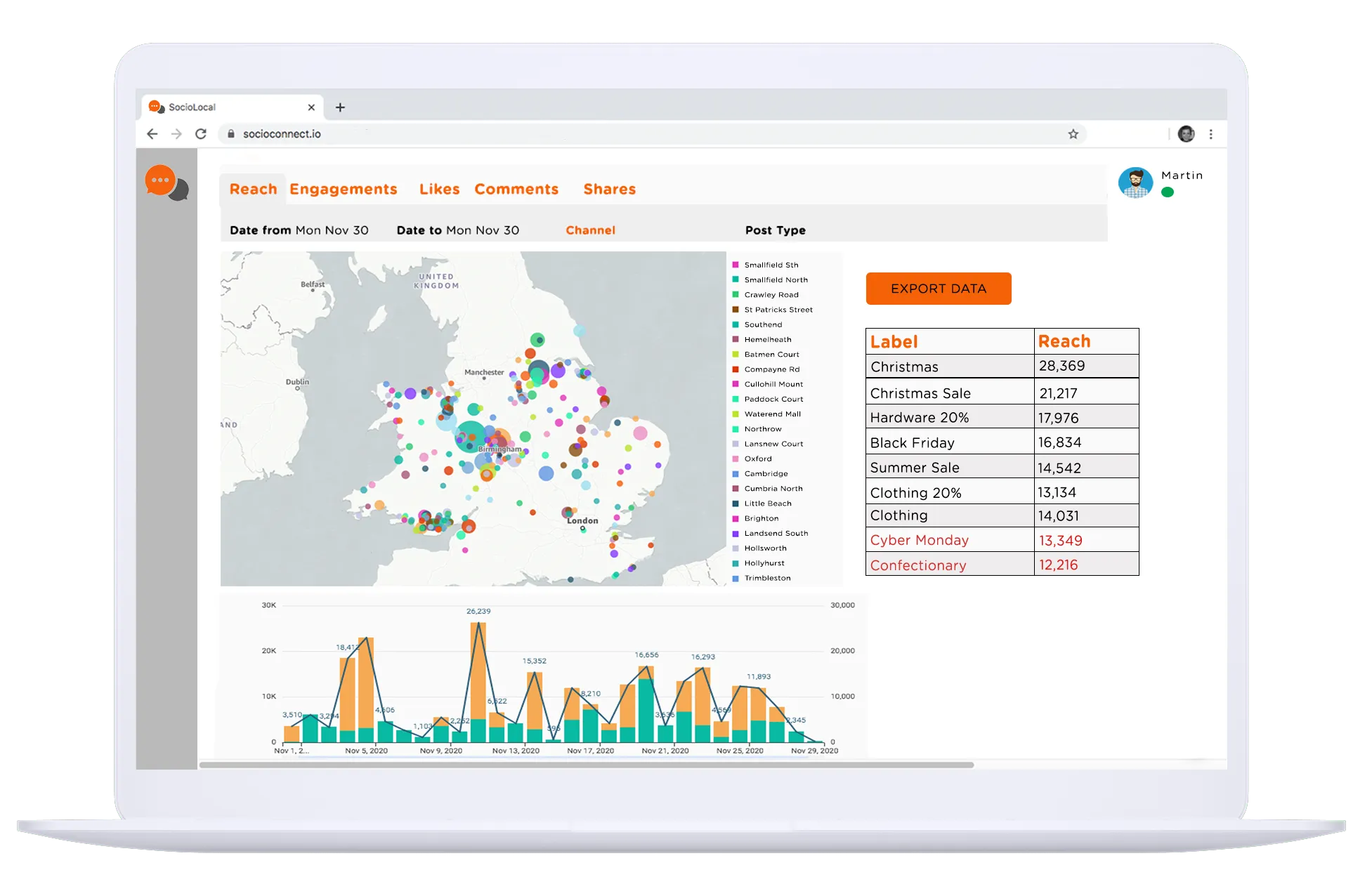Switch to the Engagements tab

[x=344, y=189]
